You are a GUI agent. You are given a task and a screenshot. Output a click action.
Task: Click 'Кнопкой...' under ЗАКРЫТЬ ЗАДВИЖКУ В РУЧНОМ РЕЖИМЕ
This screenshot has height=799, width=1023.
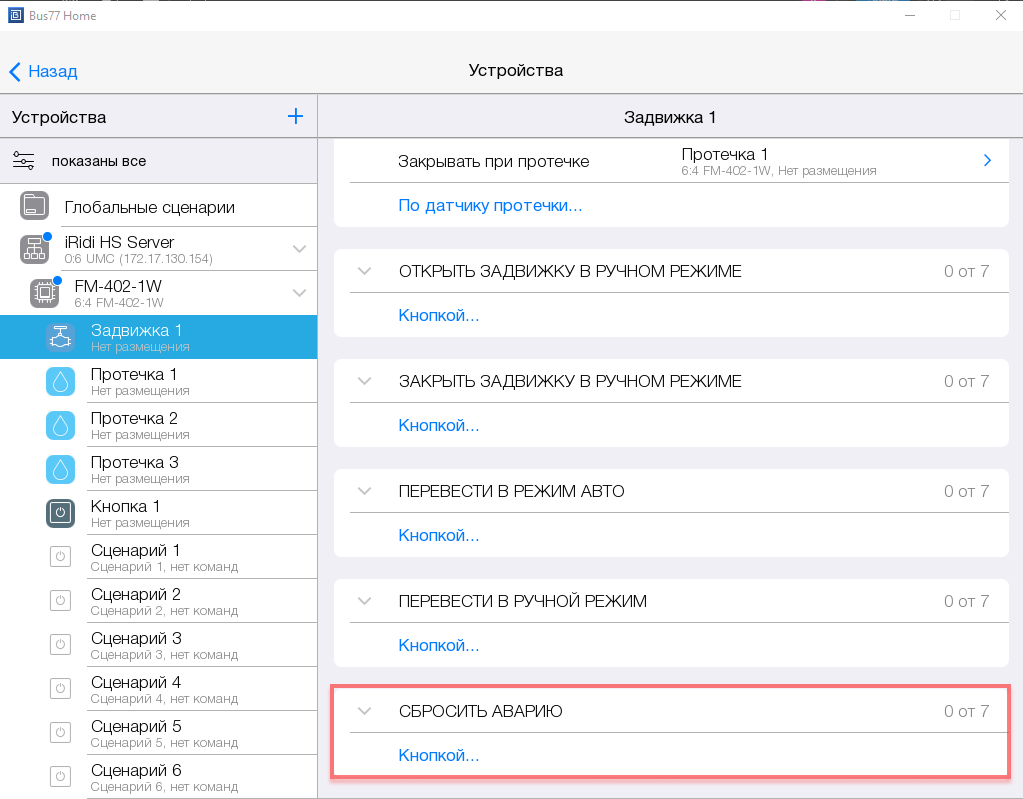tap(439, 425)
